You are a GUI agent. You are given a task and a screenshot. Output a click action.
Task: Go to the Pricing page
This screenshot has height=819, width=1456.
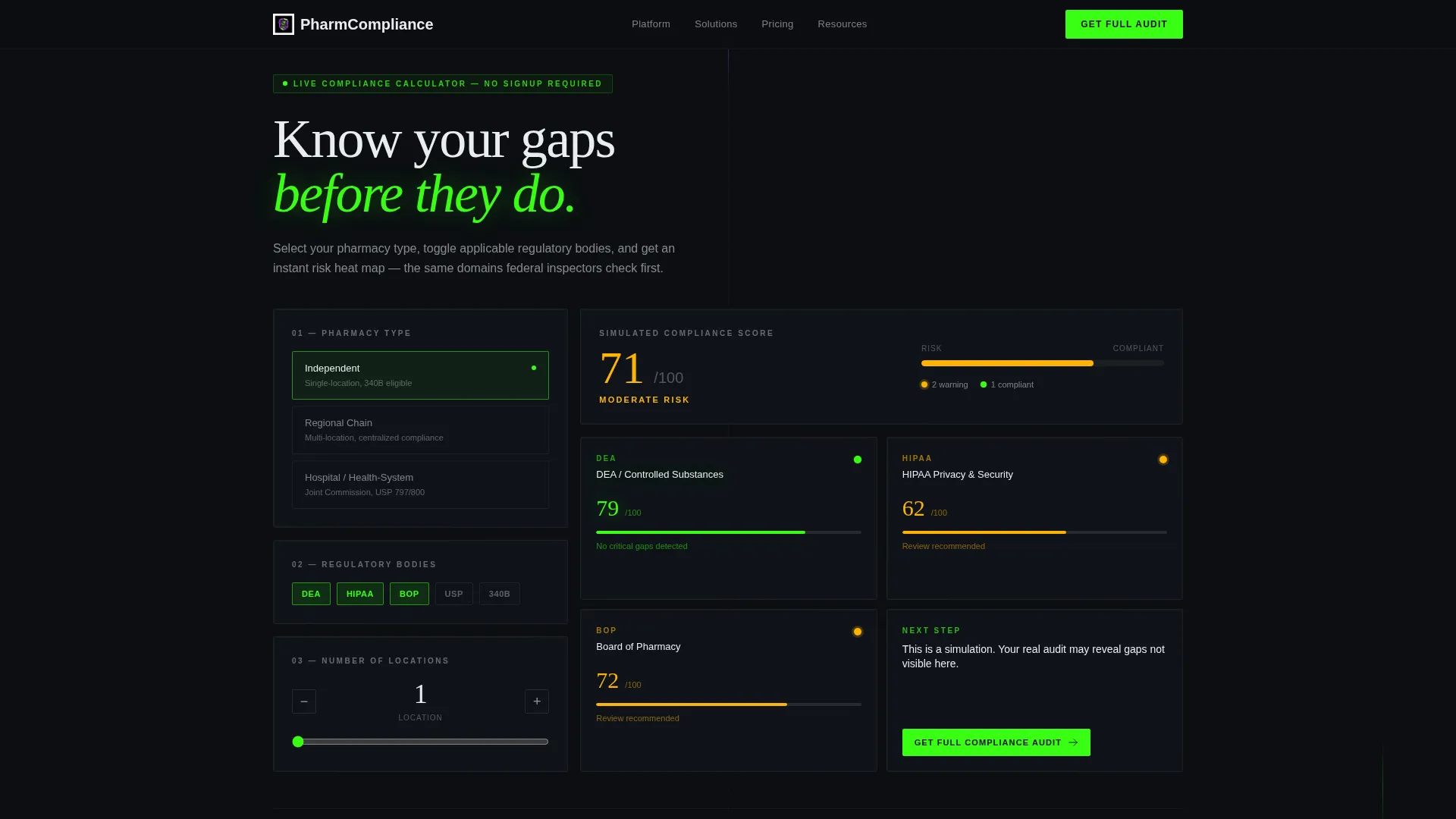click(777, 24)
